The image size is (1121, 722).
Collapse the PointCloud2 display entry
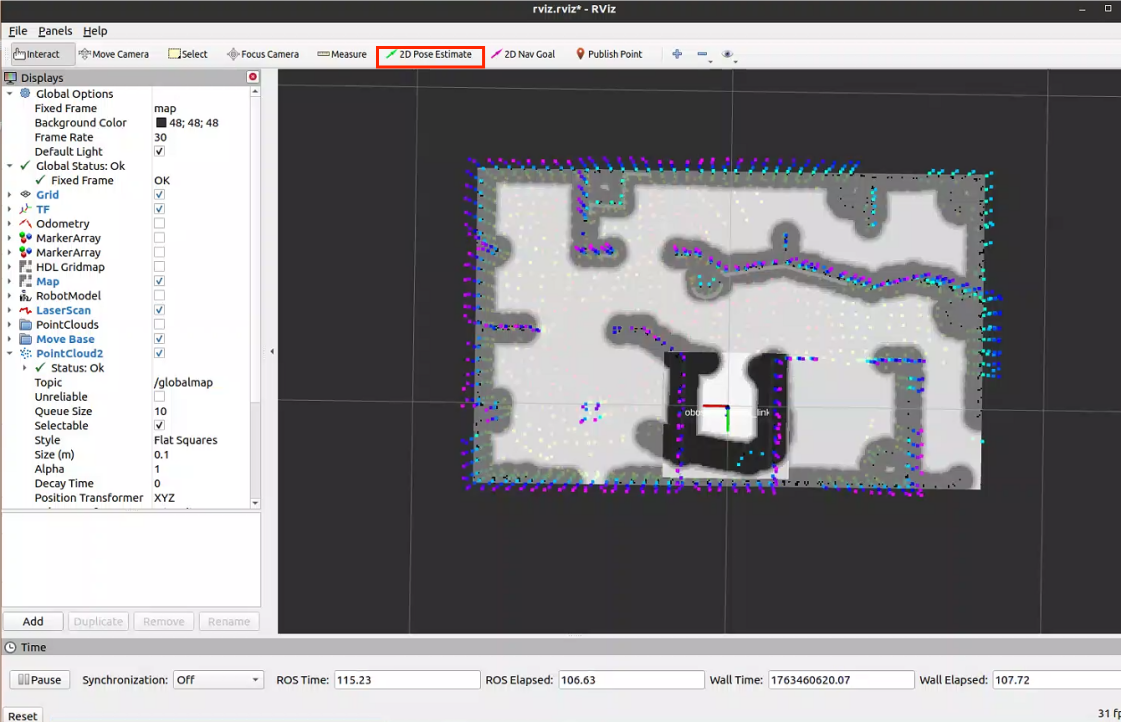point(10,354)
